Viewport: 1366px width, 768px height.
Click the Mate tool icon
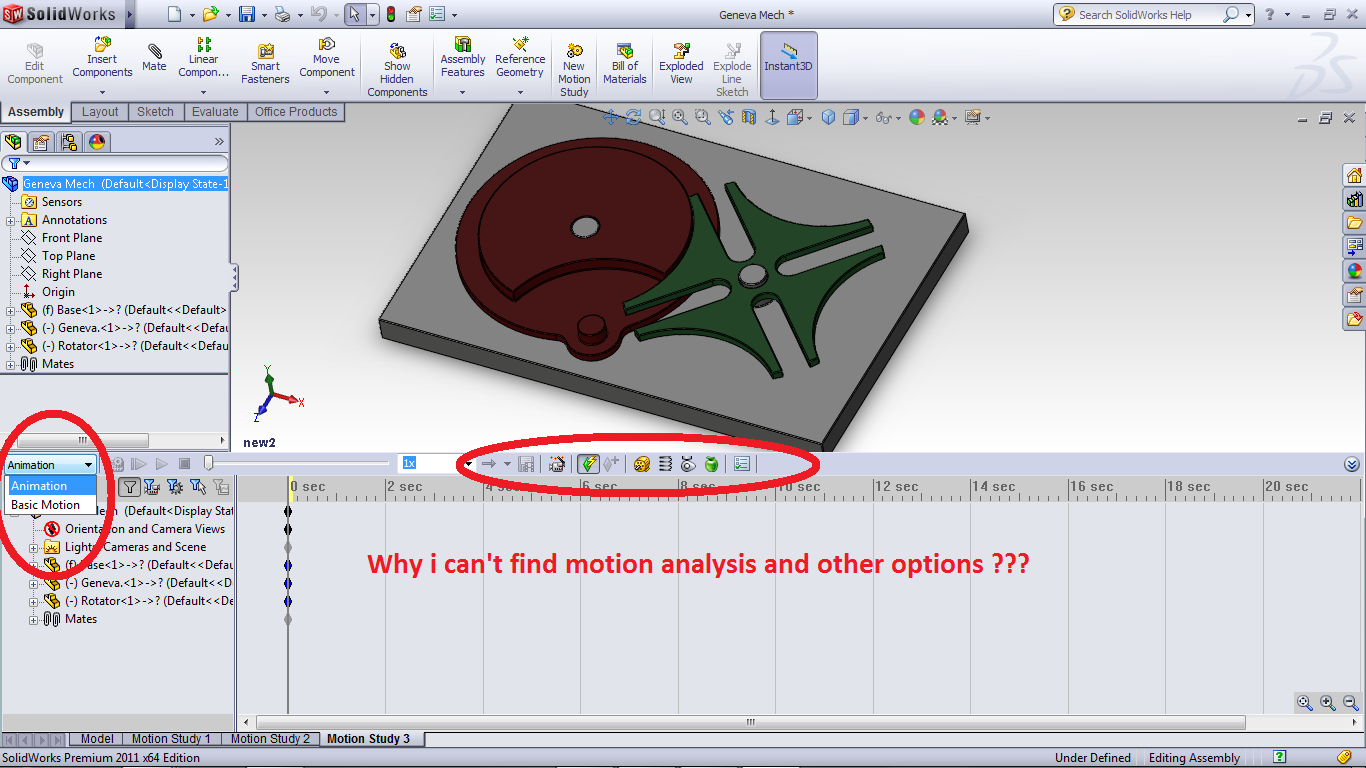point(154,50)
